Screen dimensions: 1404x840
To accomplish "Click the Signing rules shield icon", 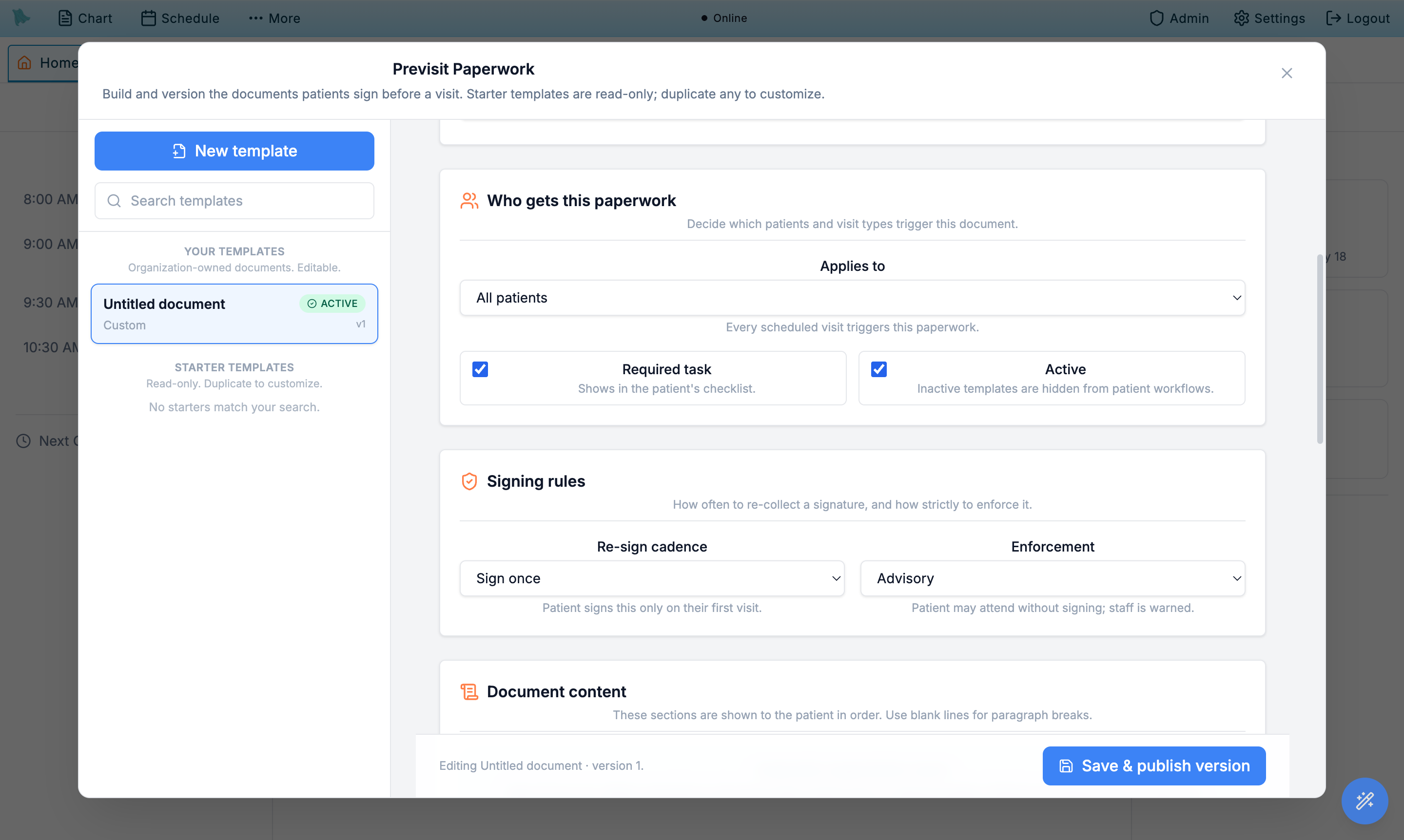I will tap(469, 481).
